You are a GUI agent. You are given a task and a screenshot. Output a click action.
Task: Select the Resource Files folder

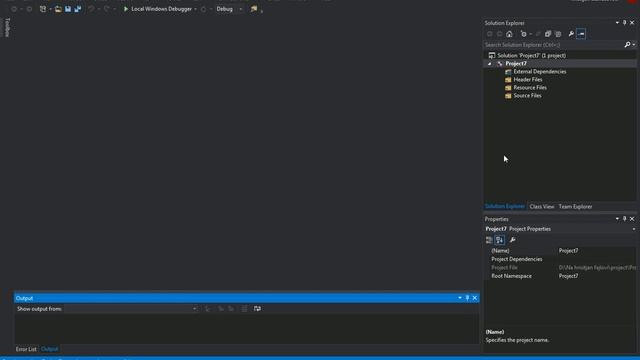[530, 87]
